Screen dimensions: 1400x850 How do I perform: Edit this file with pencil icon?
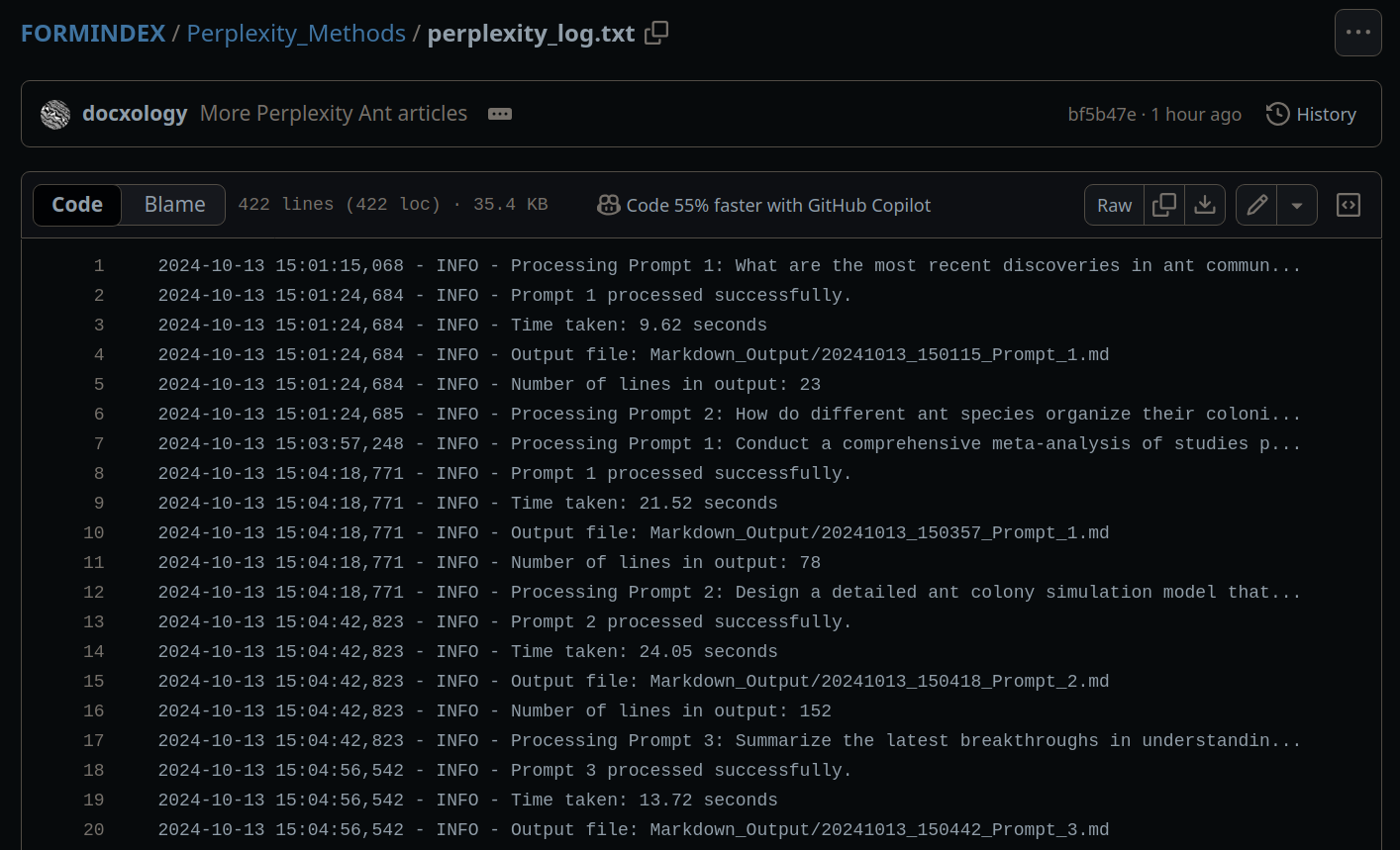[x=1256, y=205]
